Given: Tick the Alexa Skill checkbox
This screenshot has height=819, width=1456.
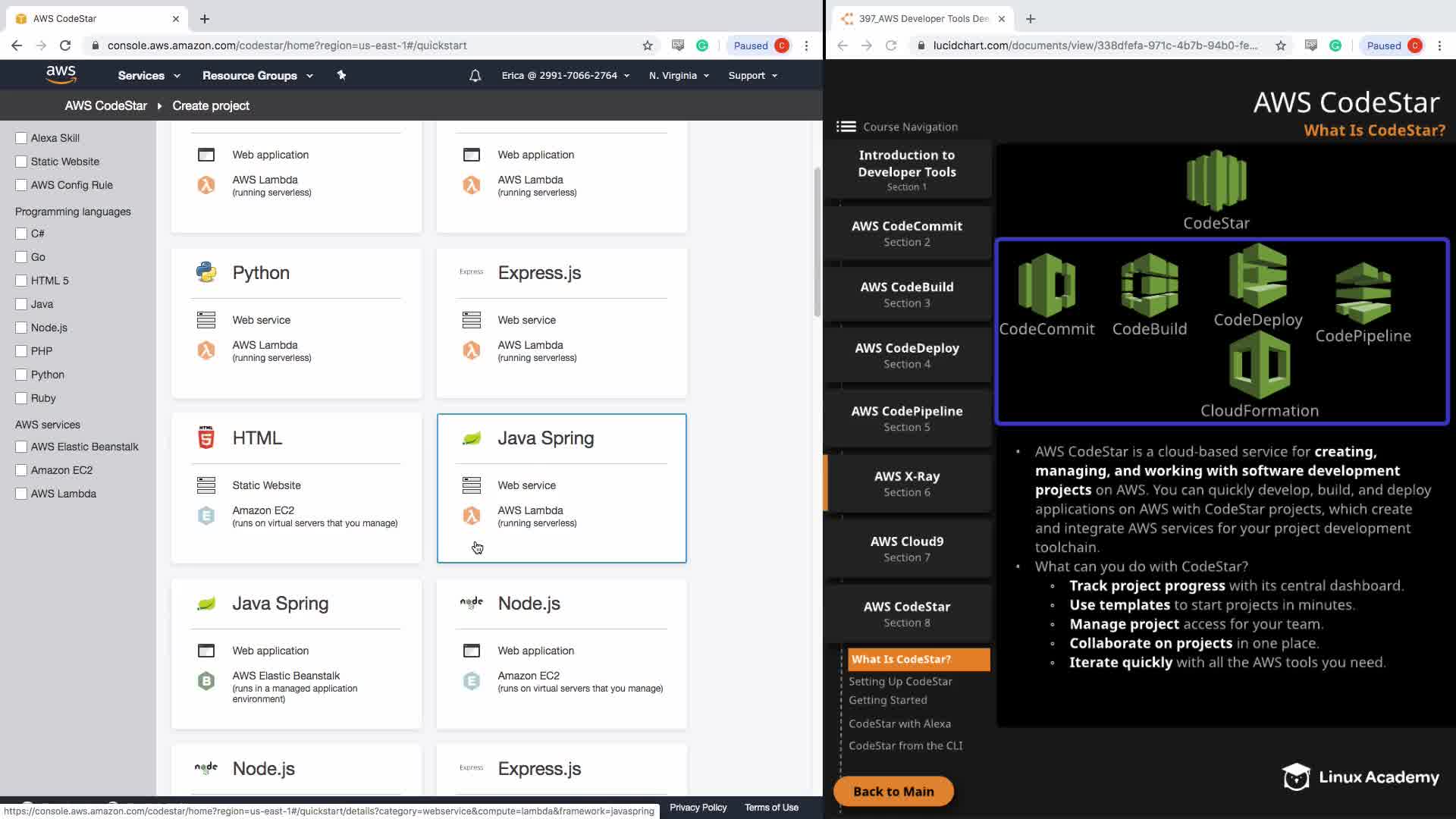Looking at the screenshot, I should (21, 138).
